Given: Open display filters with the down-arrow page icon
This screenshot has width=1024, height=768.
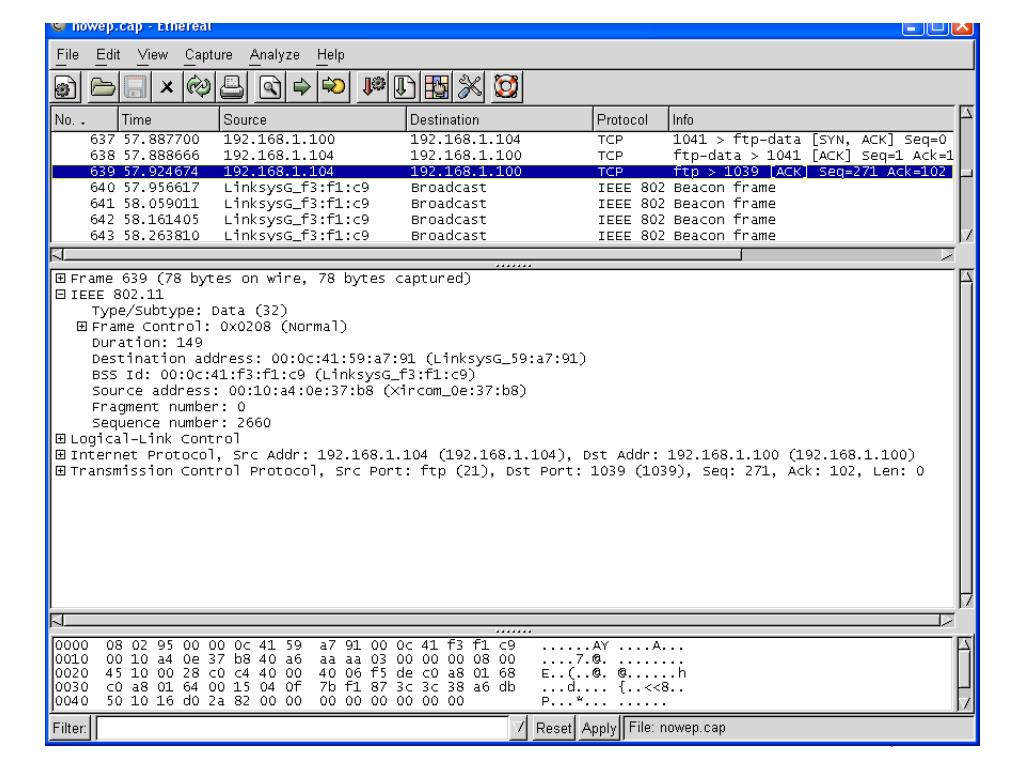Looking at the screenshot, I should tap(404, 88).
